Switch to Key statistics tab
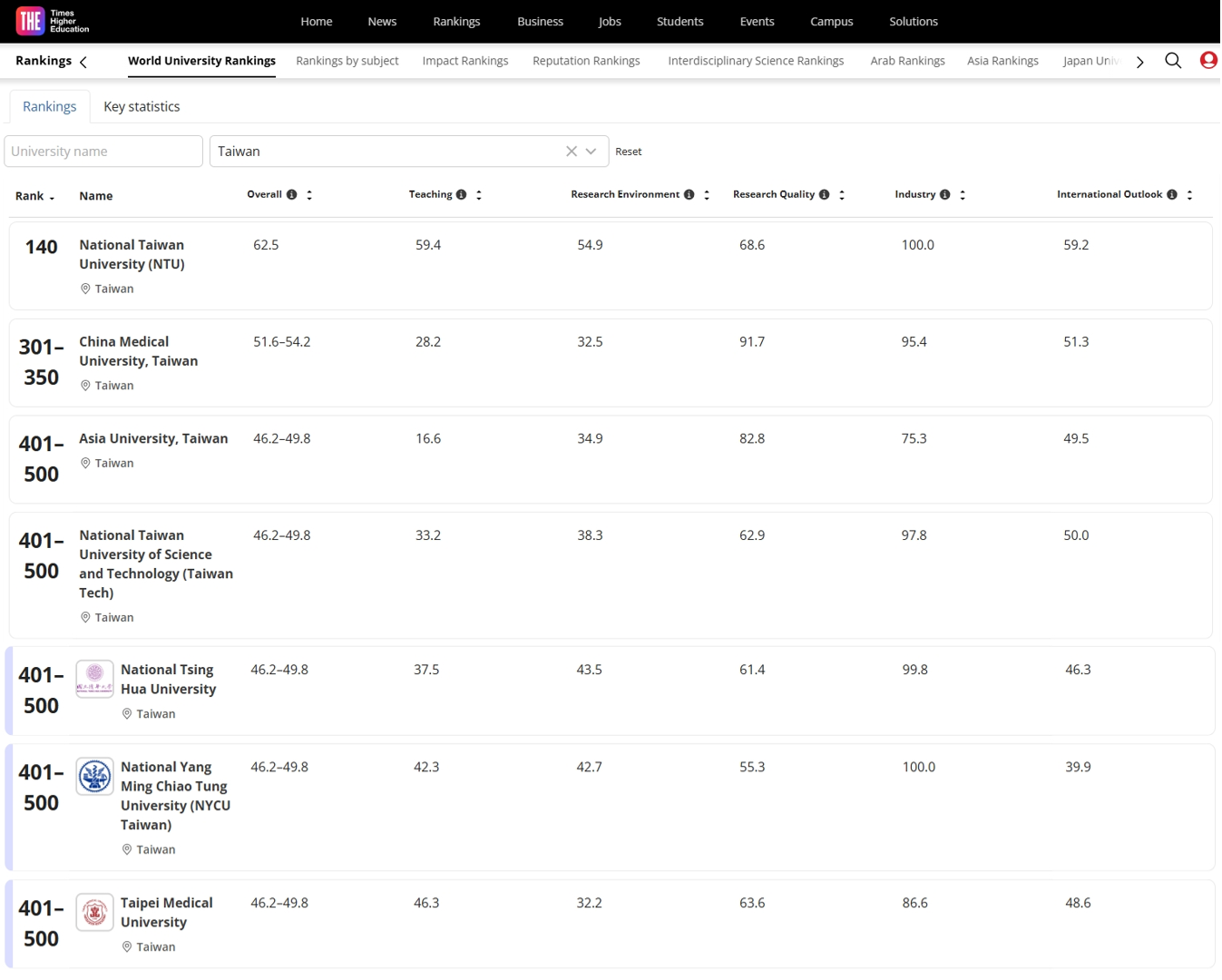 pyautogui.click(x=142, y=107)
